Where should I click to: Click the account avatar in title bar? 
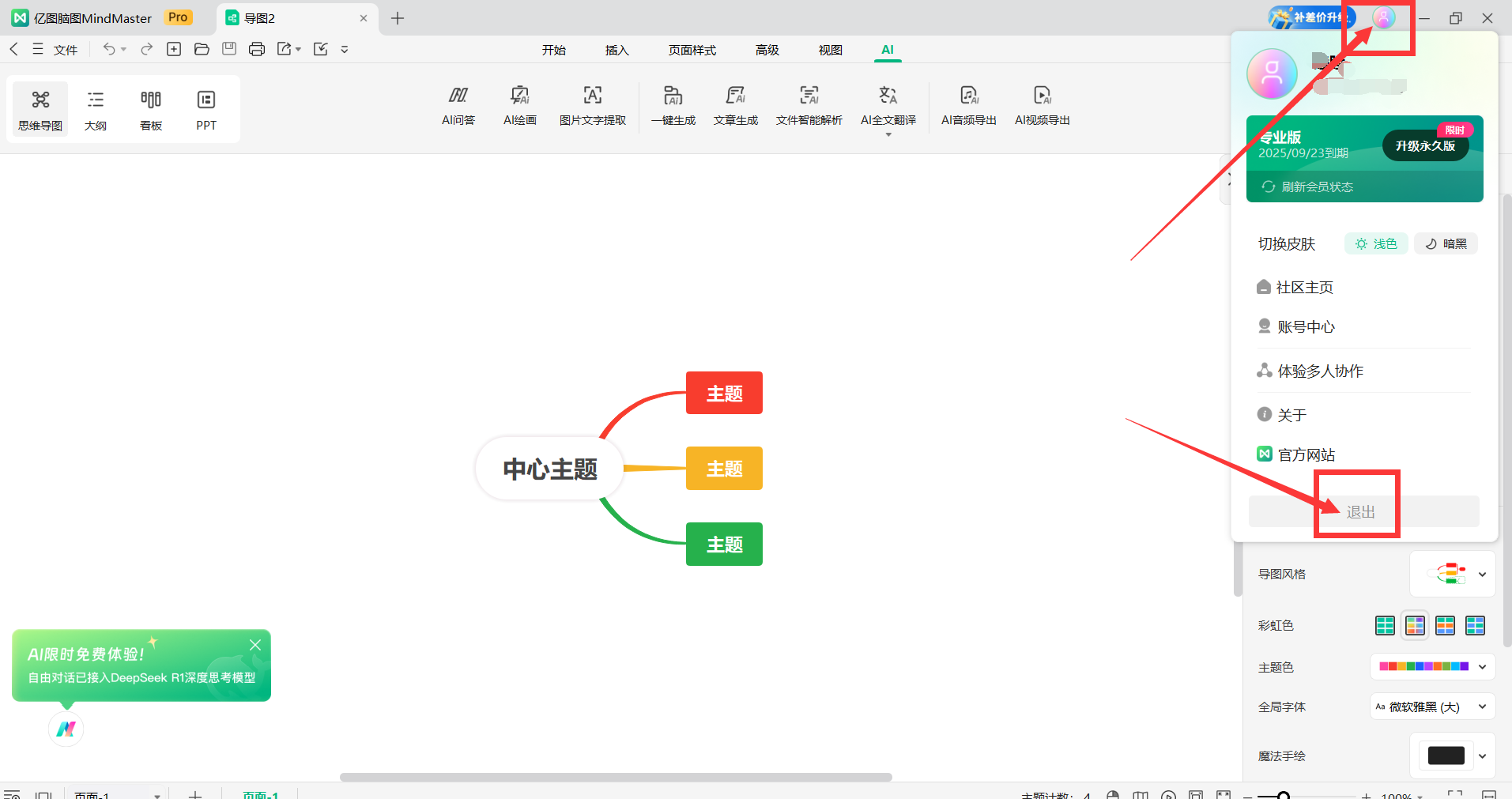[1383, 17]
